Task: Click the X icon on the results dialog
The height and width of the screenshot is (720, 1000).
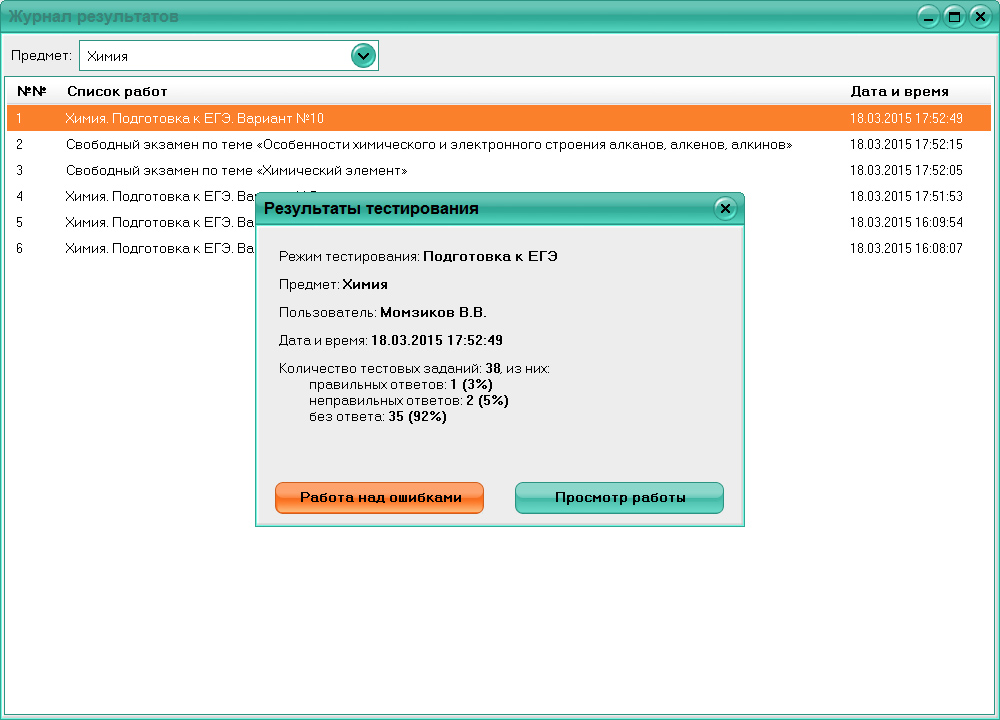Action: click(725, 208)
